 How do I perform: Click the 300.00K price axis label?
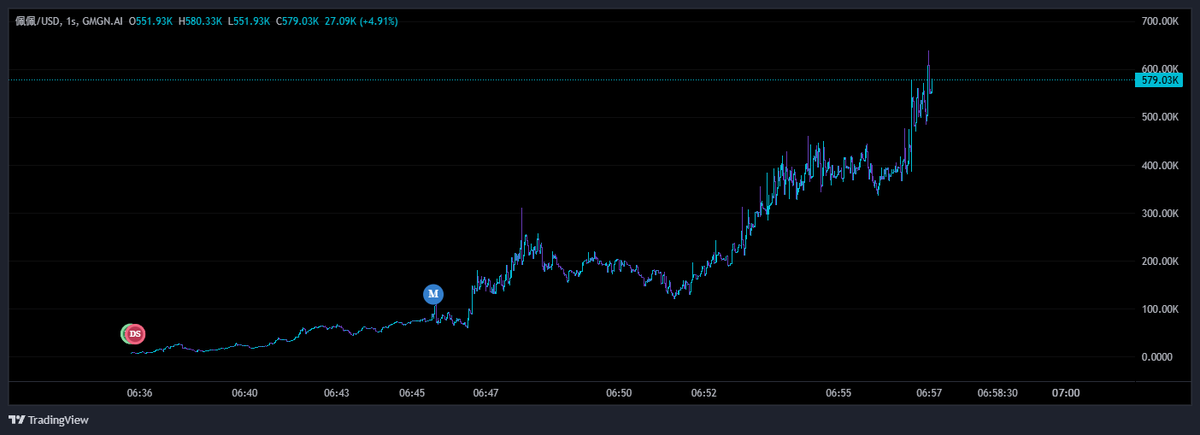click(x=1159, y=213)
